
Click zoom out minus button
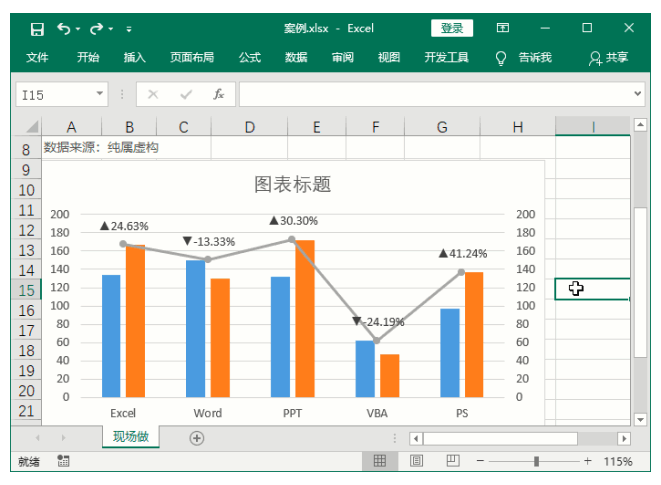pos(480,461)
